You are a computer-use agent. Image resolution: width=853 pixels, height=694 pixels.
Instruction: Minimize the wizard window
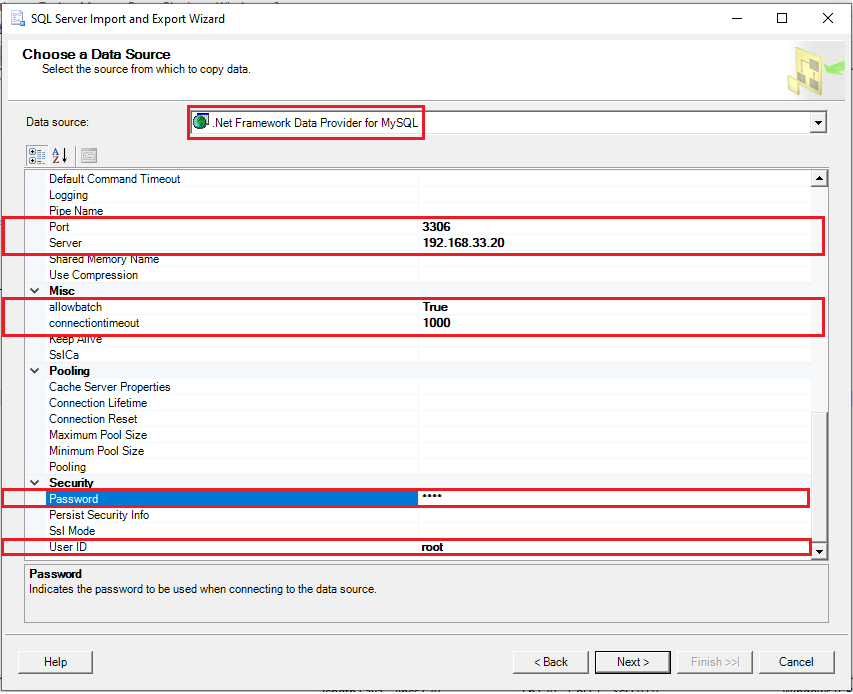point(737,18)
